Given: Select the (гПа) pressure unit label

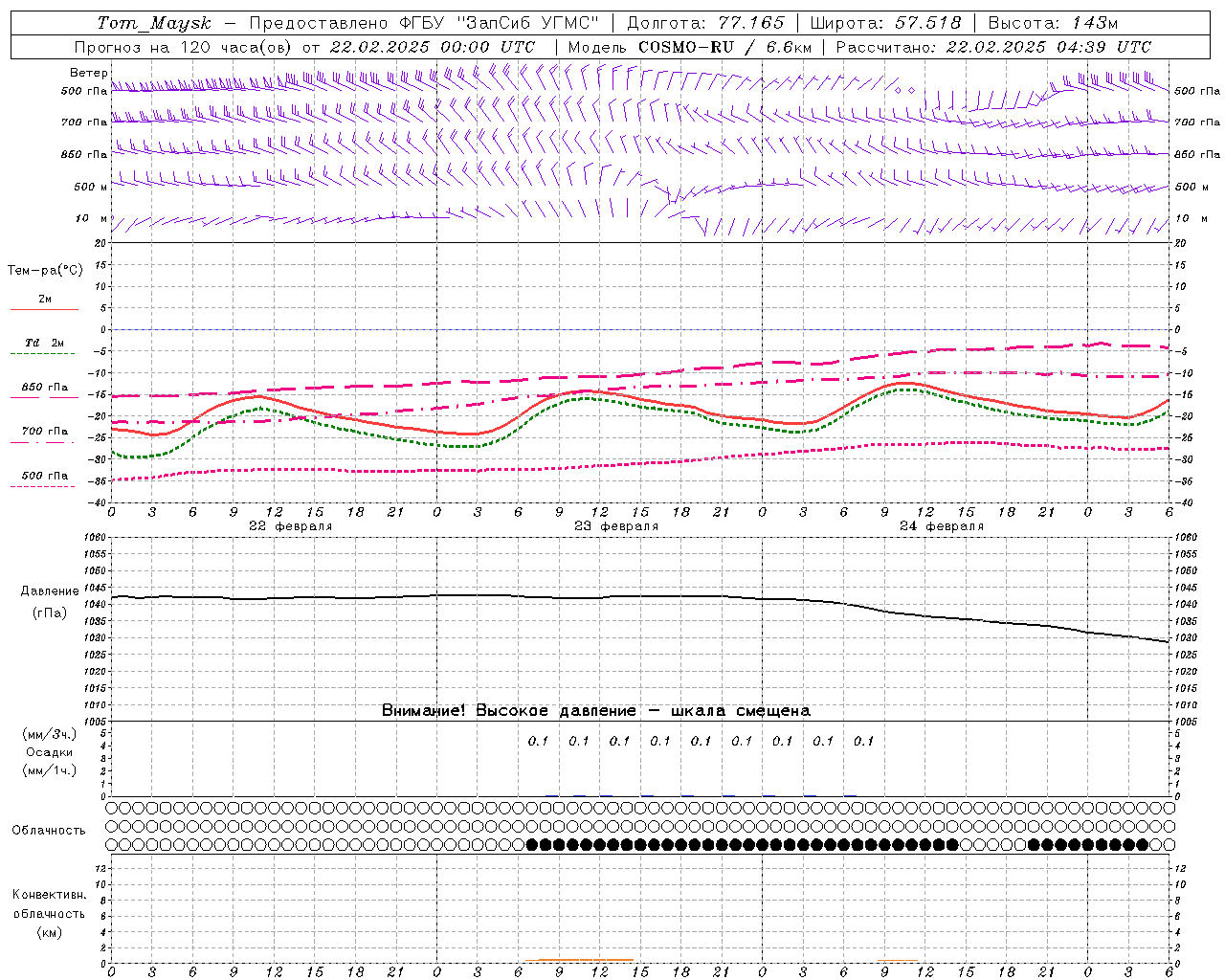Looking at the screenshot, I should coord(49,612).
